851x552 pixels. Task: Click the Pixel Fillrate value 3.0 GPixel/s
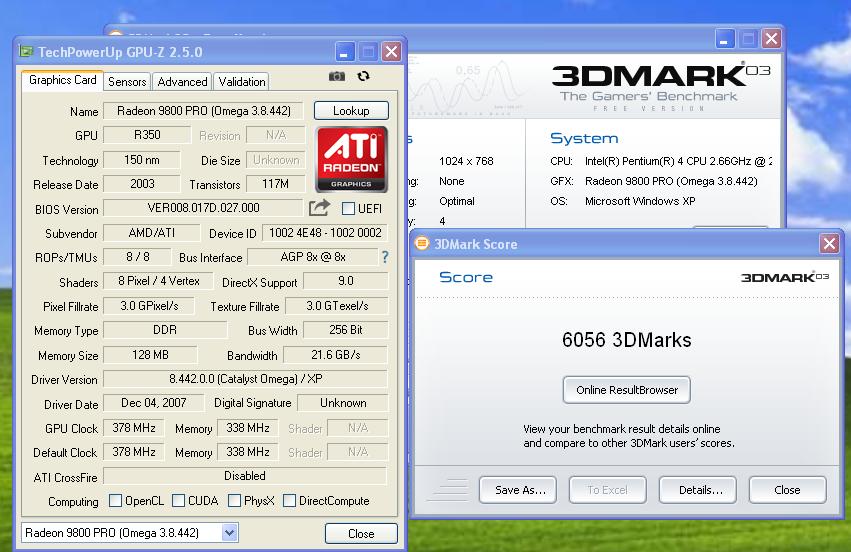click(149, 306)
